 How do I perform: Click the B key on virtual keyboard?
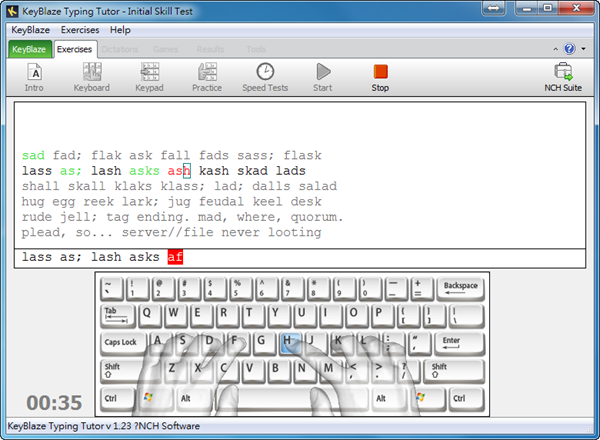278,371
